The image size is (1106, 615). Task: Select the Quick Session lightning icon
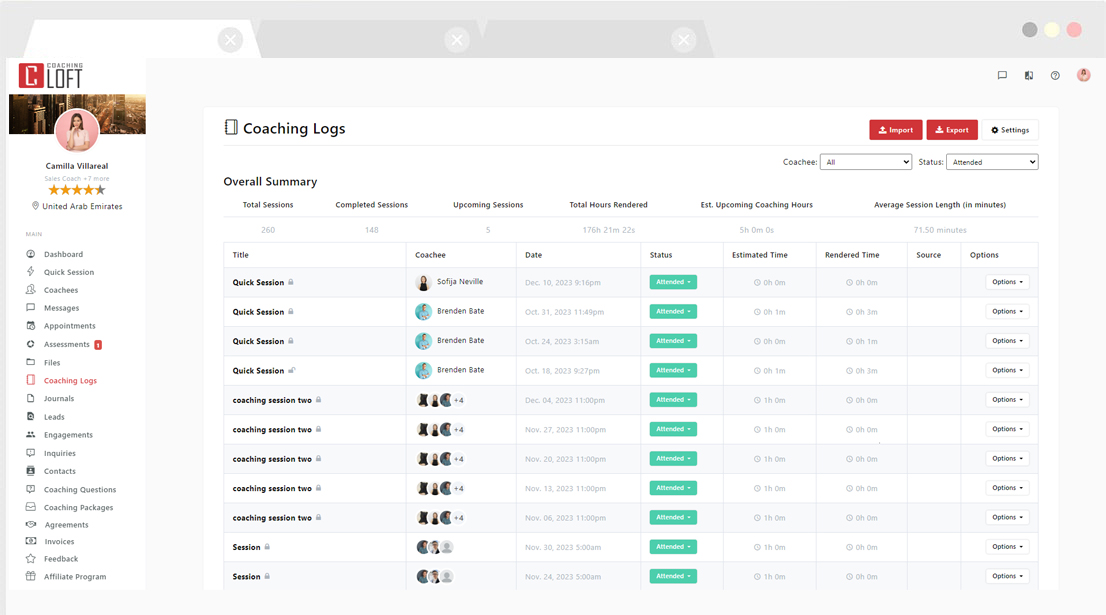[30, 272]
